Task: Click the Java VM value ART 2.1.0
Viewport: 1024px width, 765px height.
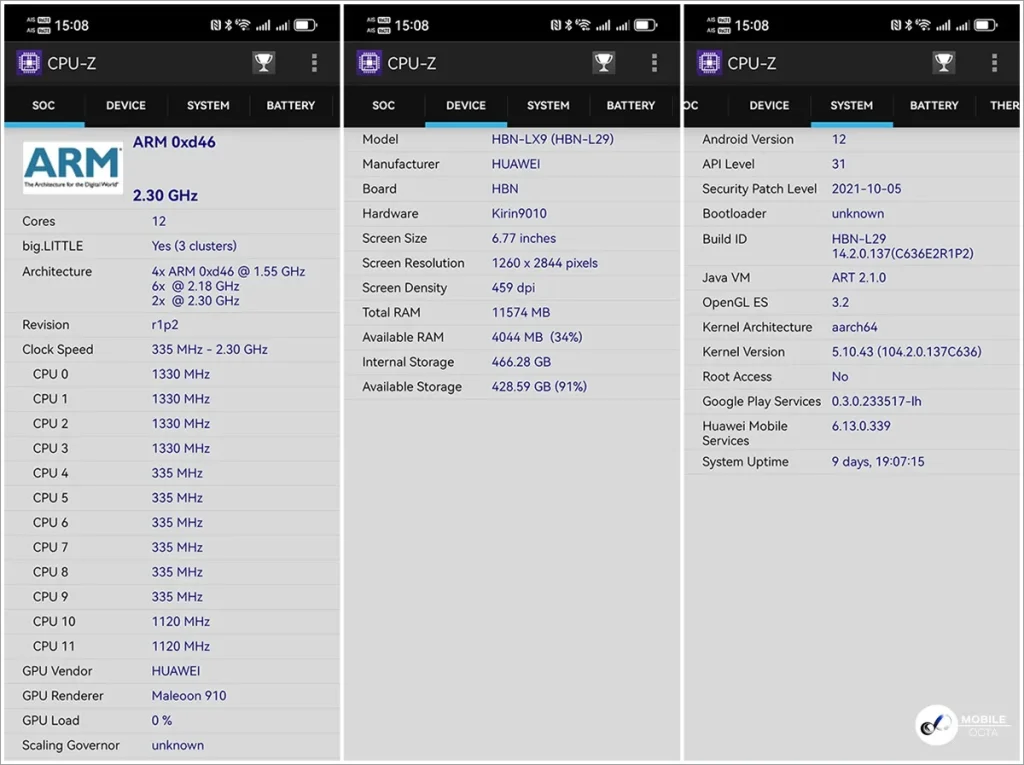Action: pos(859,278)
